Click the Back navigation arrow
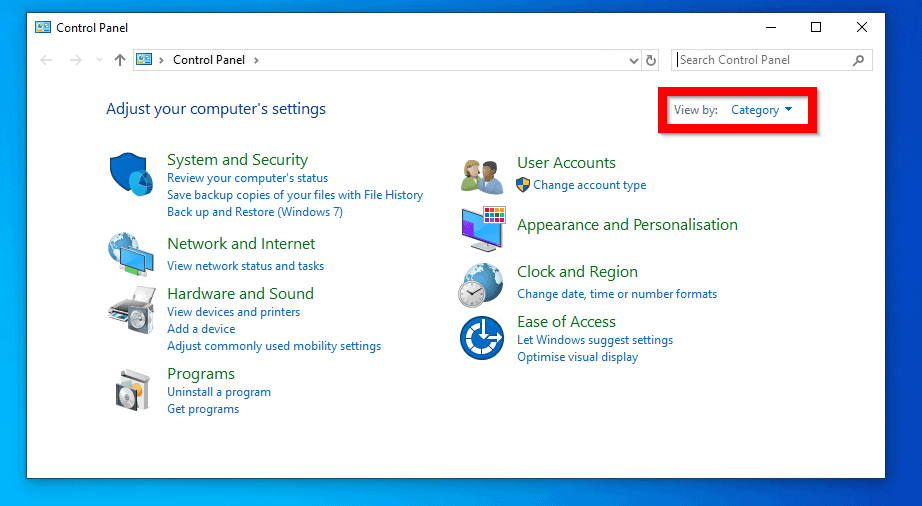The width and height of the screenshot is (922, 506). (46, 60)
